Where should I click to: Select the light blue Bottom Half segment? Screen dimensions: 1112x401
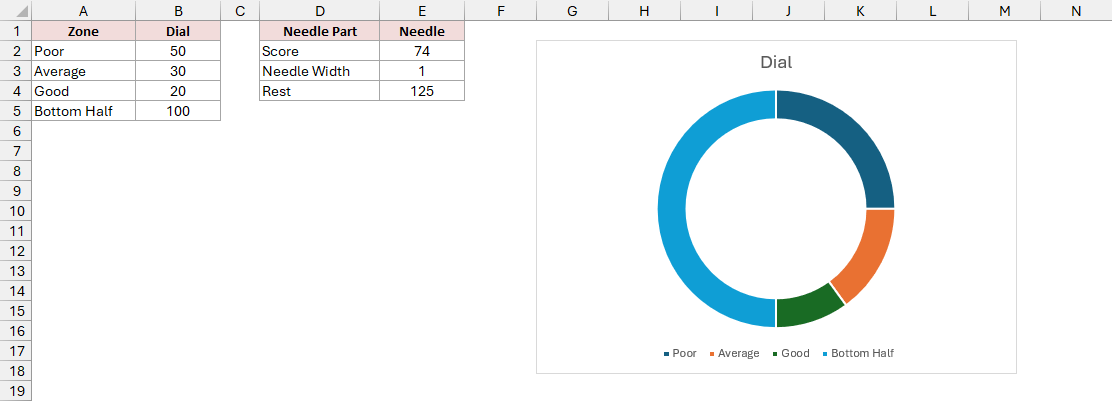pyautogui.click(x=674, y=209)
